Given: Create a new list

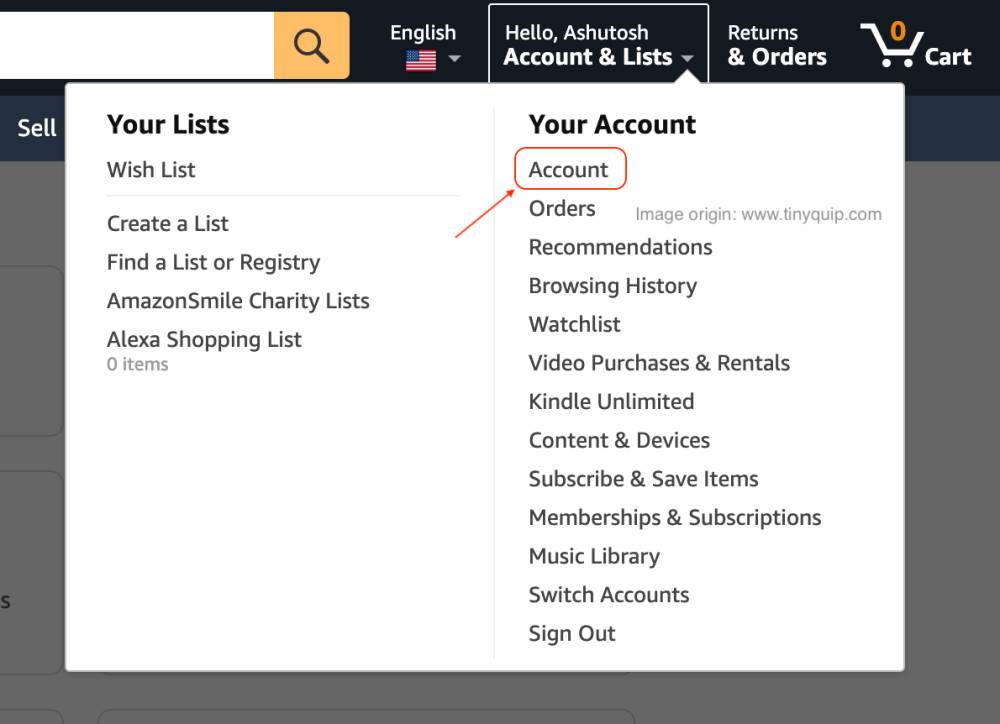Looking at the screenshot, I should pyautogui.click(x=167, y=223).
